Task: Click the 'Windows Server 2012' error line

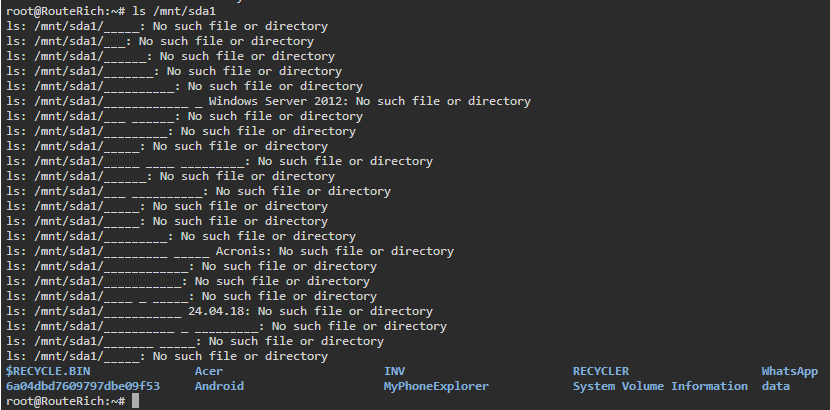Action: pos(268,101)
